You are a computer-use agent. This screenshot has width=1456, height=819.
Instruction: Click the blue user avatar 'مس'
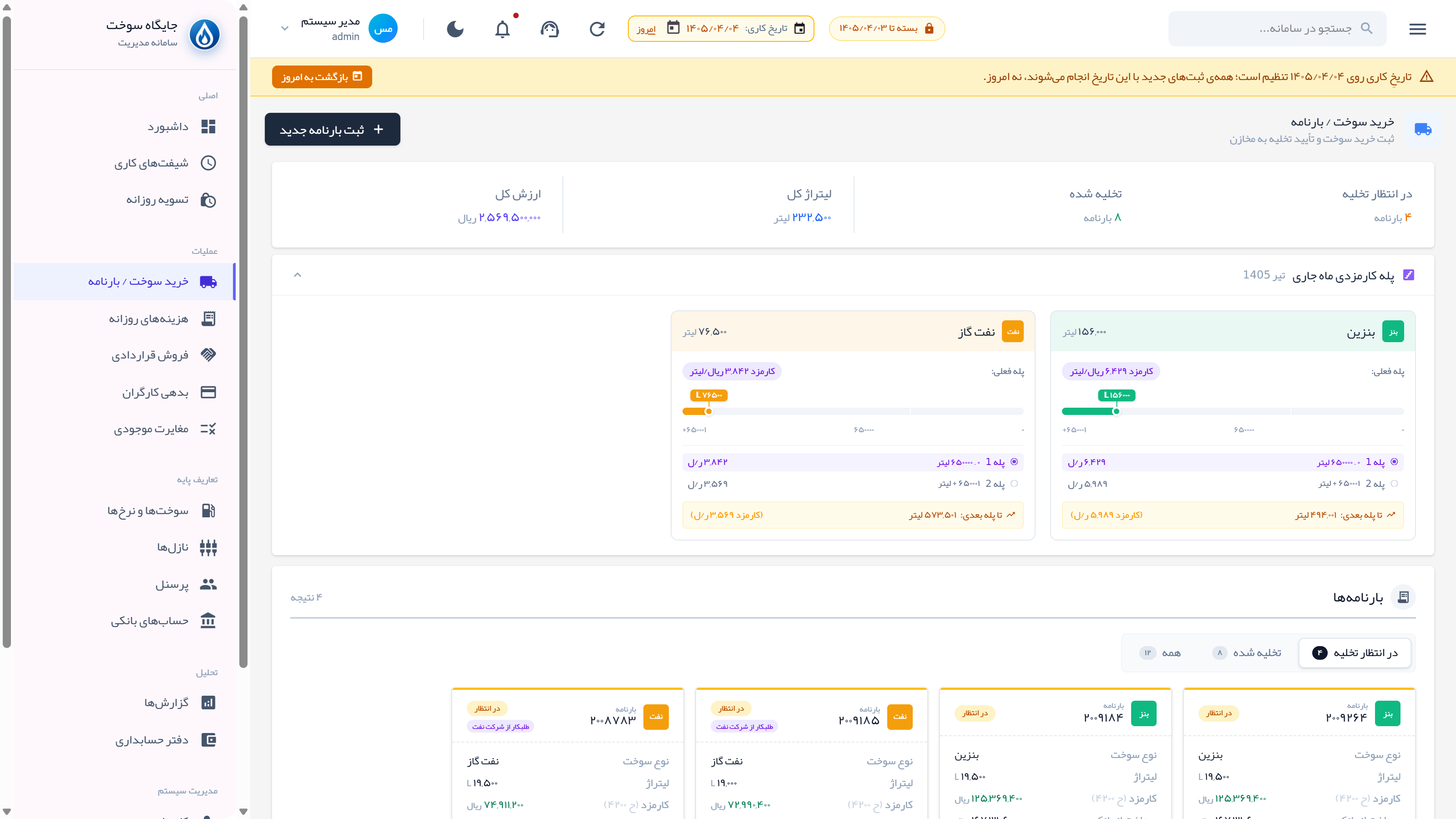pyautogui.click(x=383, y=28)
